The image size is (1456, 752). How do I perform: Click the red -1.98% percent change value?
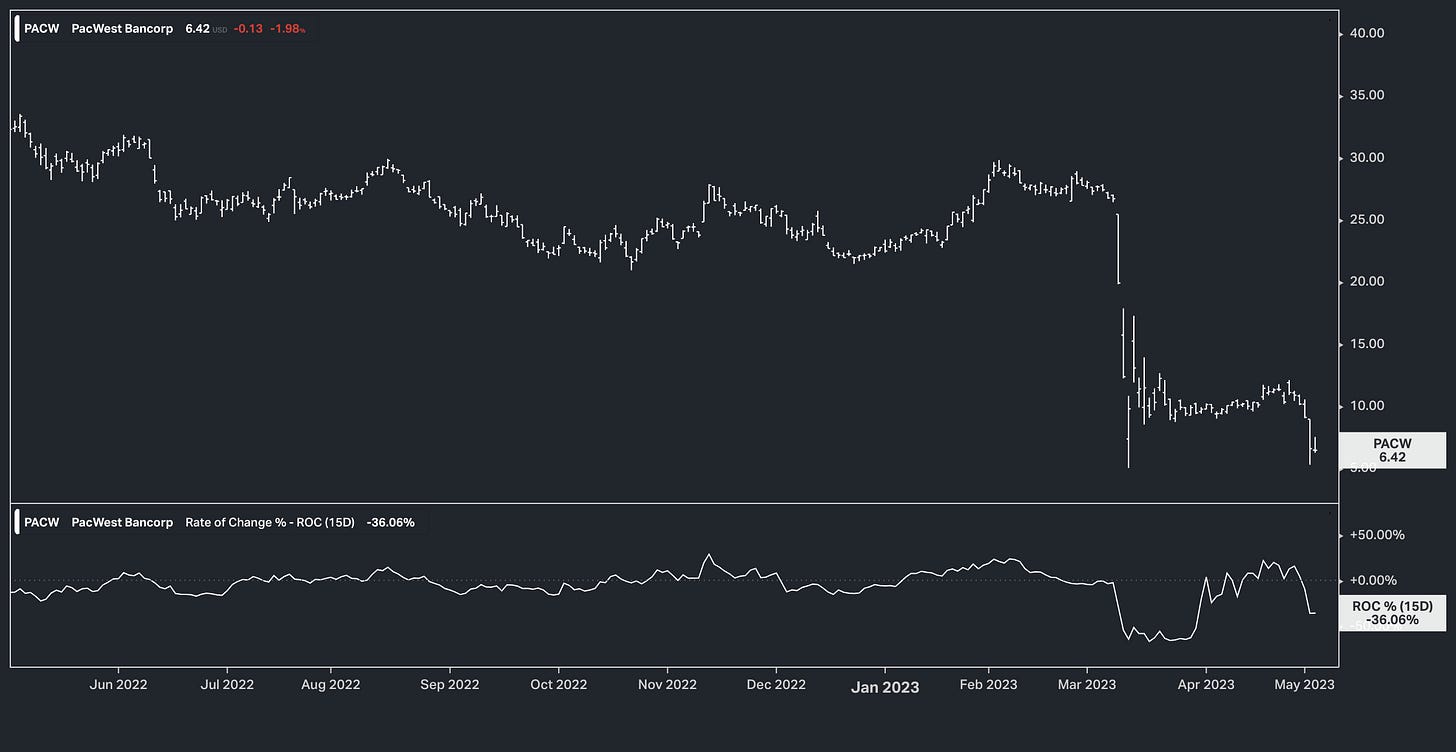pos(288,29)
